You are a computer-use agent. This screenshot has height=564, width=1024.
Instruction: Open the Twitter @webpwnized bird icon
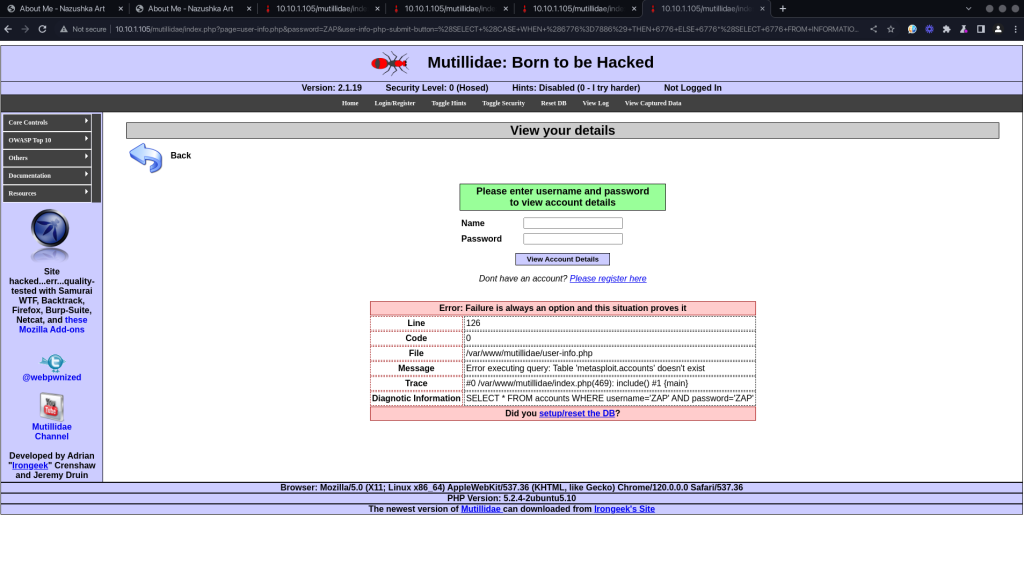click(52, 362)
